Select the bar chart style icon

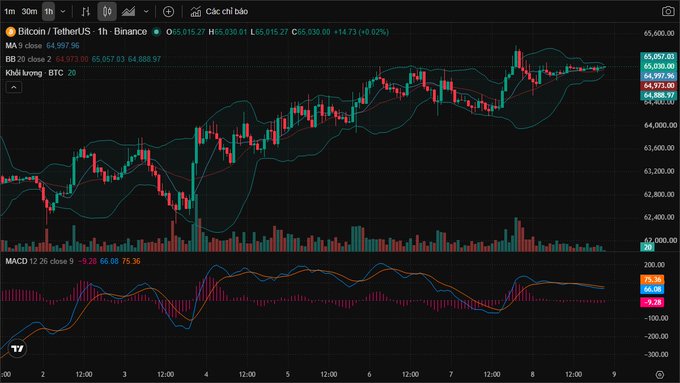[x=86, y=12]
